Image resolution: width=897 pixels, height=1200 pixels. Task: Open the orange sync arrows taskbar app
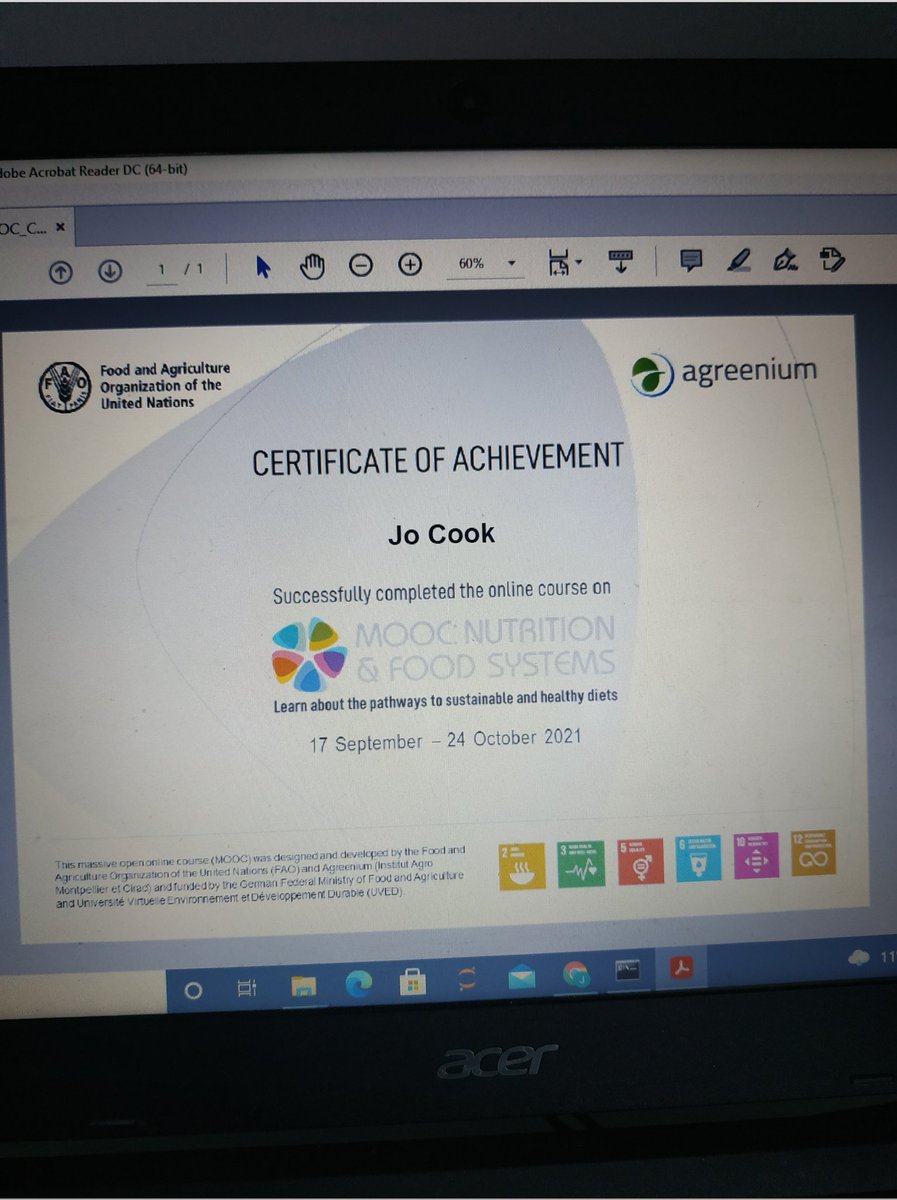pyautogui.click(x=467, y=981)
